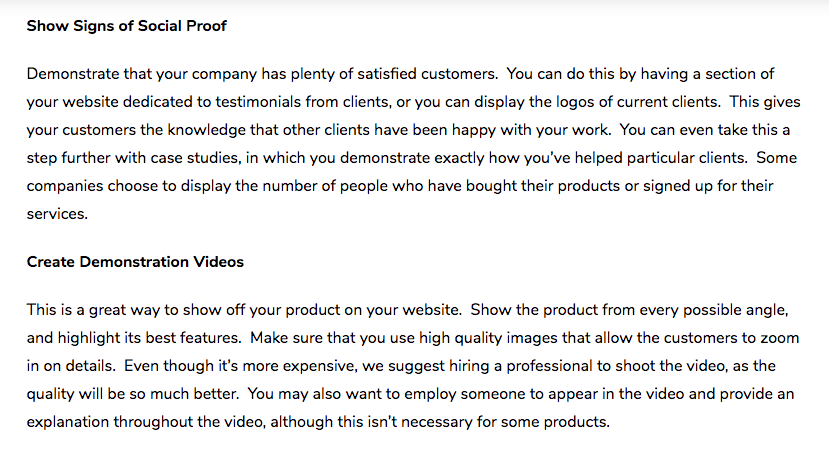Place cursor on the word "explanation"
829x453 pixels.
pos(68,422)
